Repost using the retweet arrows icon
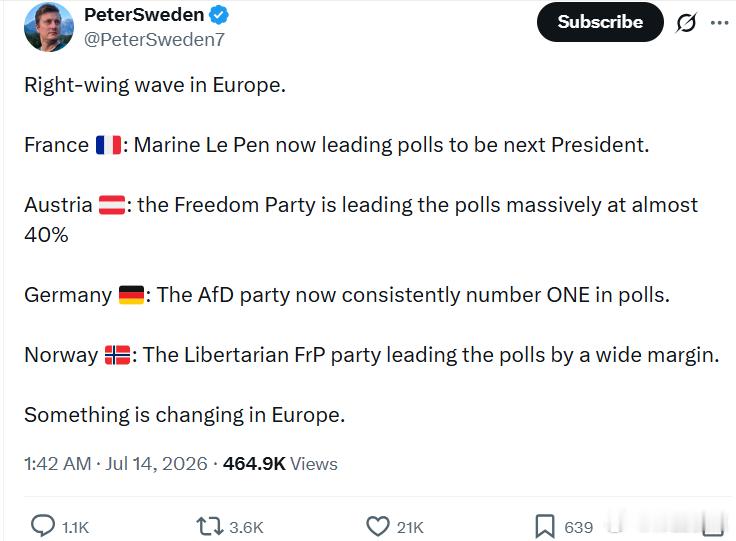This screenshot has width=736, height=541. [210, 526]
